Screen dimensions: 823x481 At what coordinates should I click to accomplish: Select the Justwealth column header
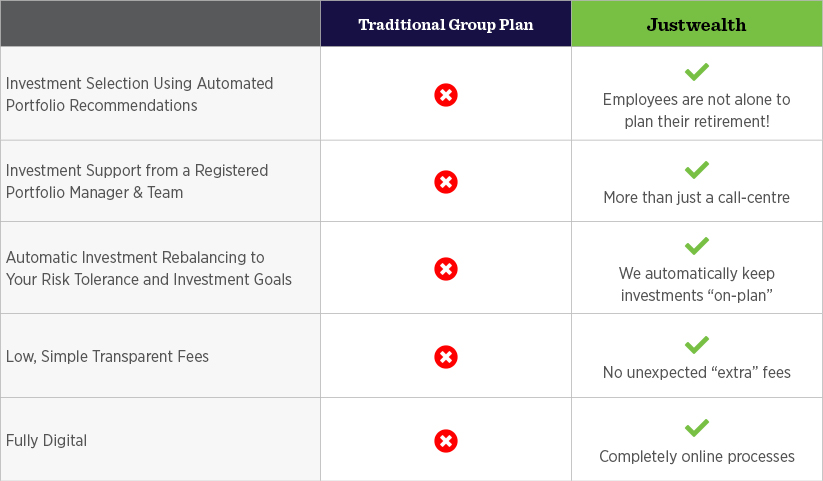[x=697, y=25]
